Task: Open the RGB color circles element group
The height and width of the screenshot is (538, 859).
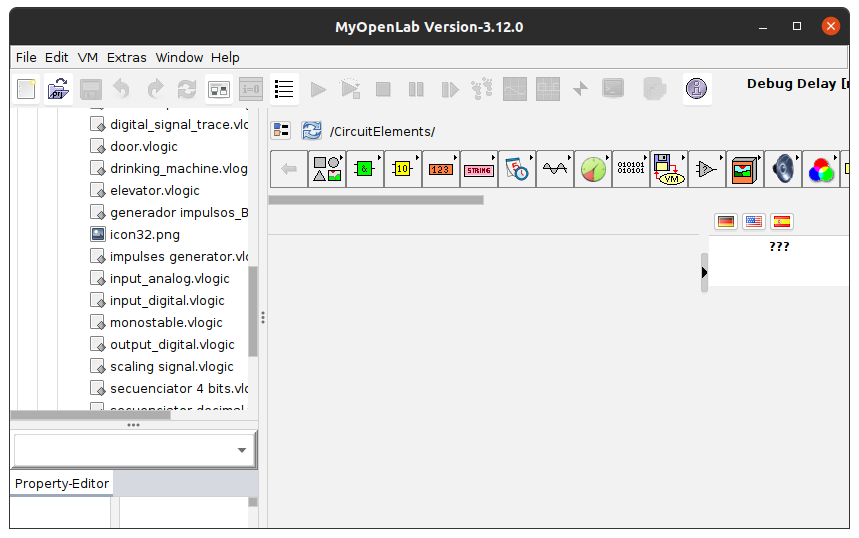Action: coord(821,169)
